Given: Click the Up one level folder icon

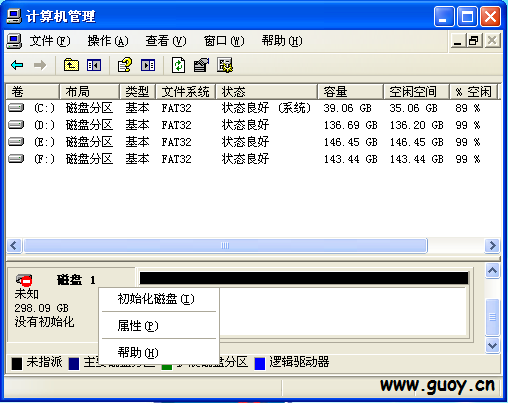Looking at the screenshot, I should (71, 65).
